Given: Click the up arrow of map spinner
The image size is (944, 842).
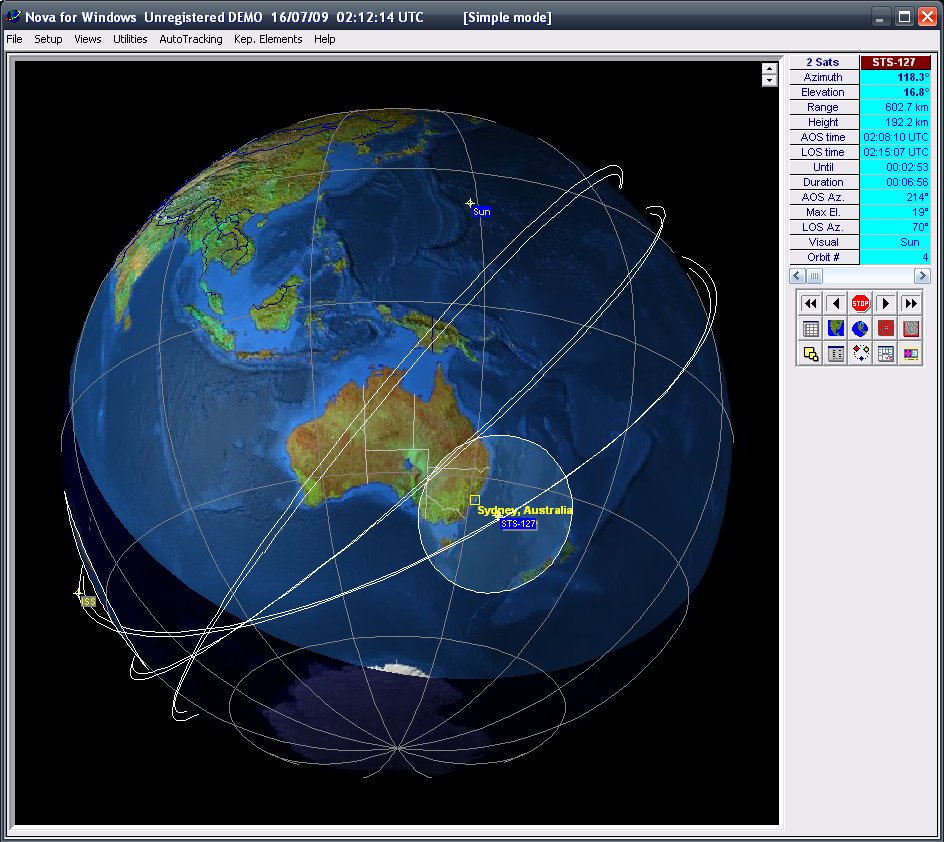Looking at the screenshot, I should tap(769, 69).
